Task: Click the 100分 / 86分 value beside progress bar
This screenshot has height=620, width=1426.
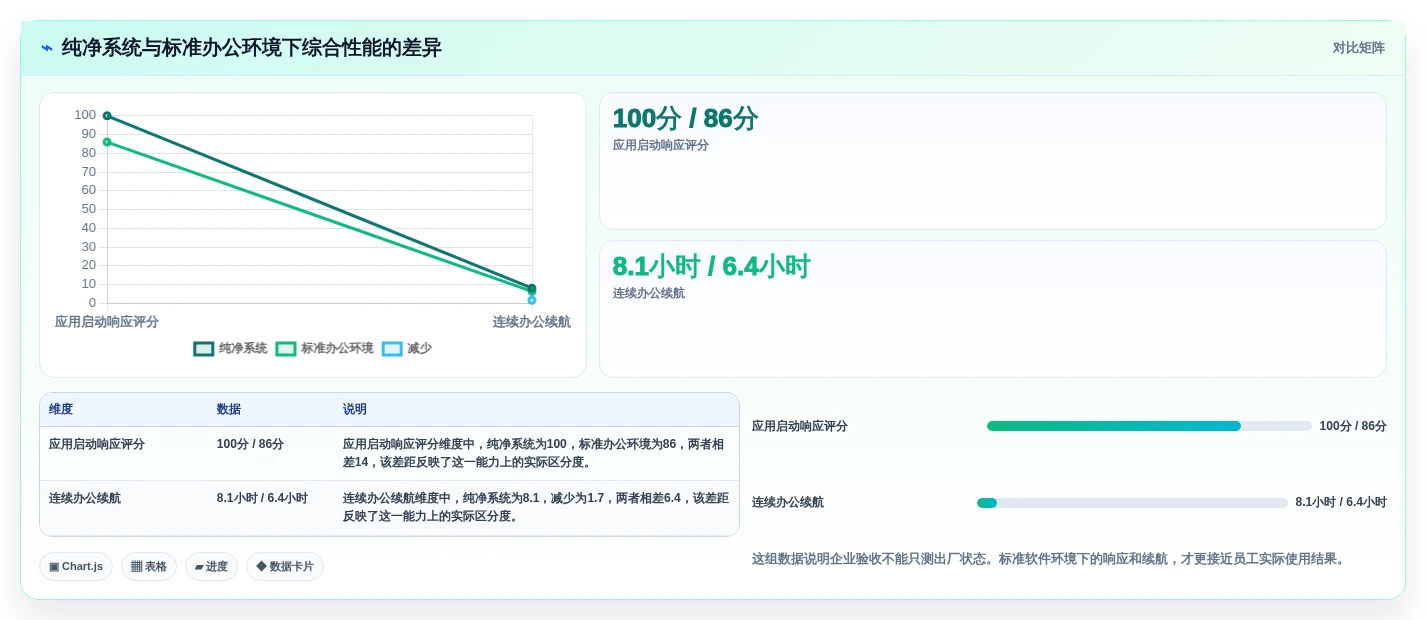Action: click(1353, 426)
